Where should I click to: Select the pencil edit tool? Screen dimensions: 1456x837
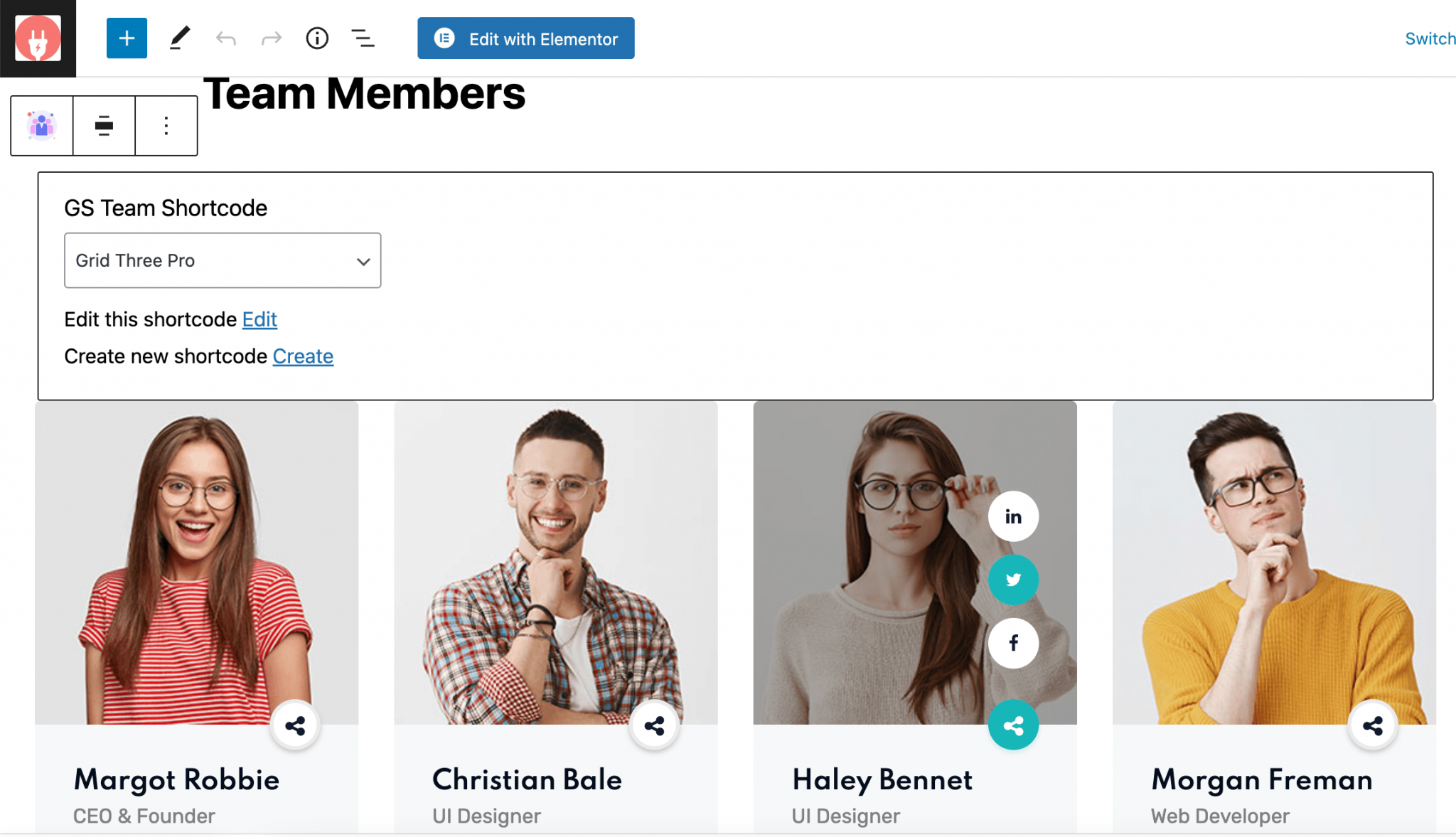click(180, 38)
